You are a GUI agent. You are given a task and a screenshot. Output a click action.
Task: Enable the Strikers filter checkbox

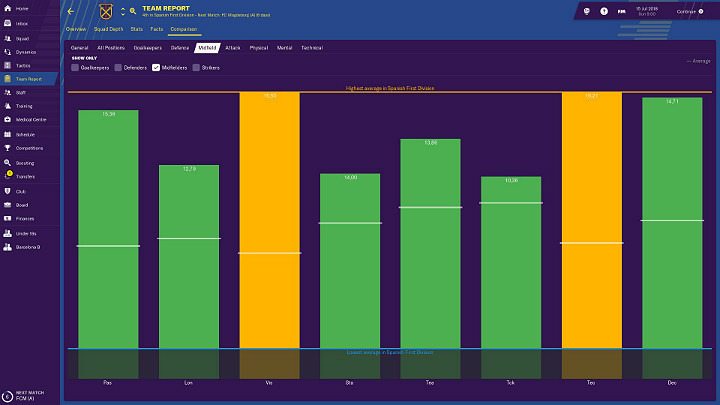[196, 68]
